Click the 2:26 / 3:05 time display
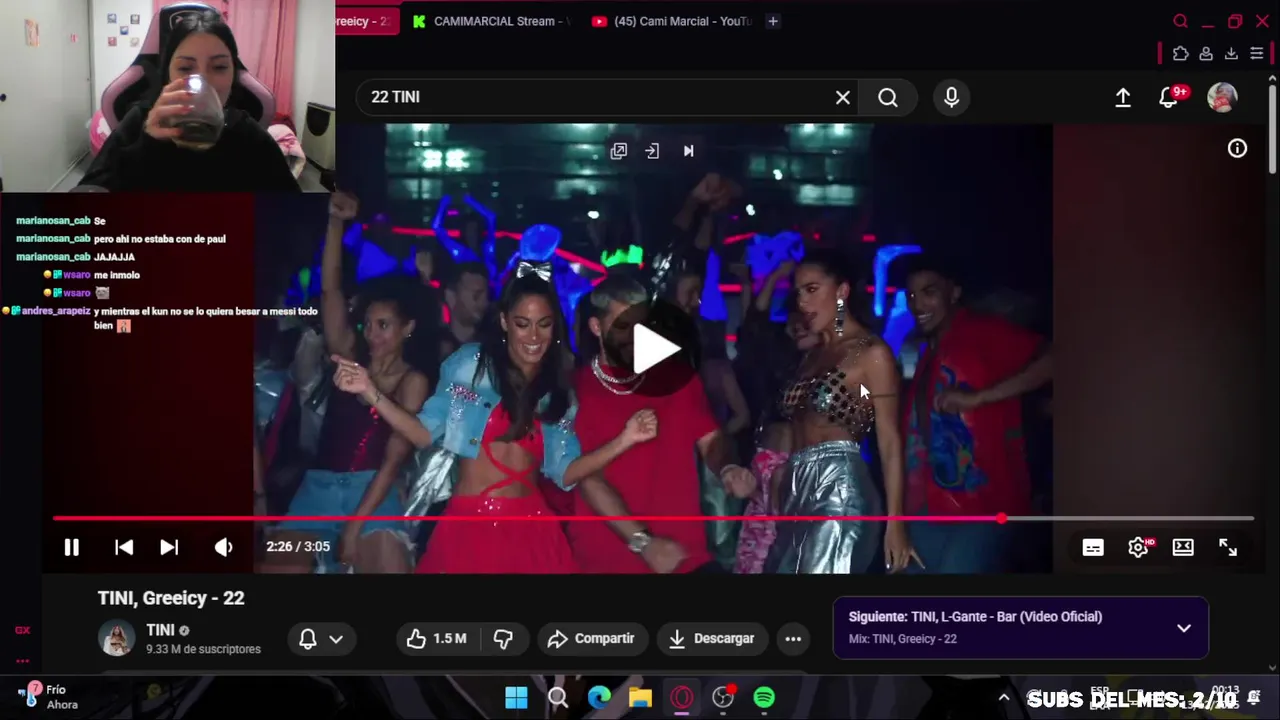The width and height of the screenshot is (1280, 720). tap(298, 547)
